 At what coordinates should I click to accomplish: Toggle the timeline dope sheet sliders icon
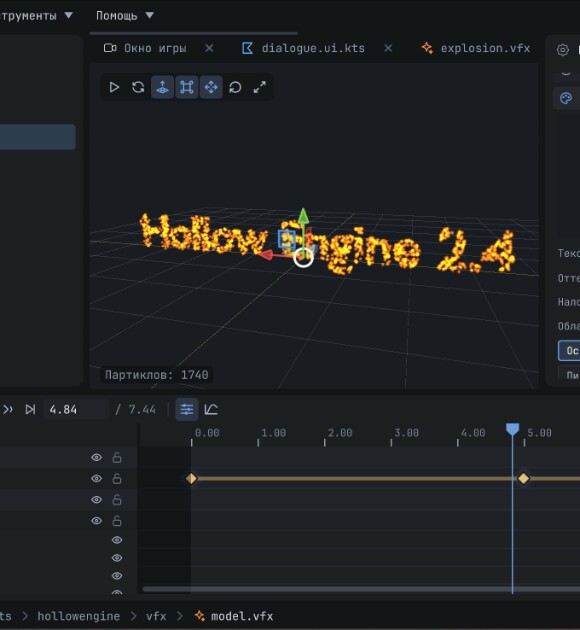tap(187, 409)
